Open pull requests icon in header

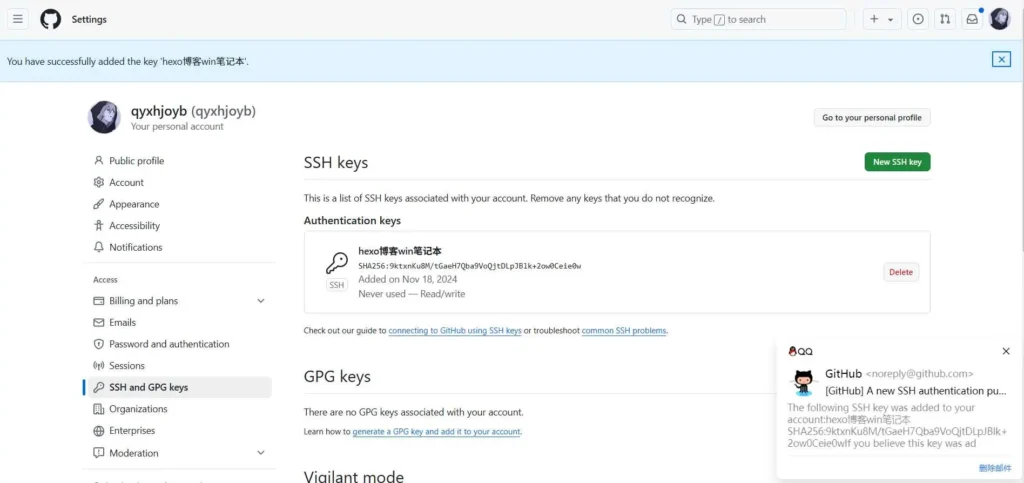click(x=944, y=19)
